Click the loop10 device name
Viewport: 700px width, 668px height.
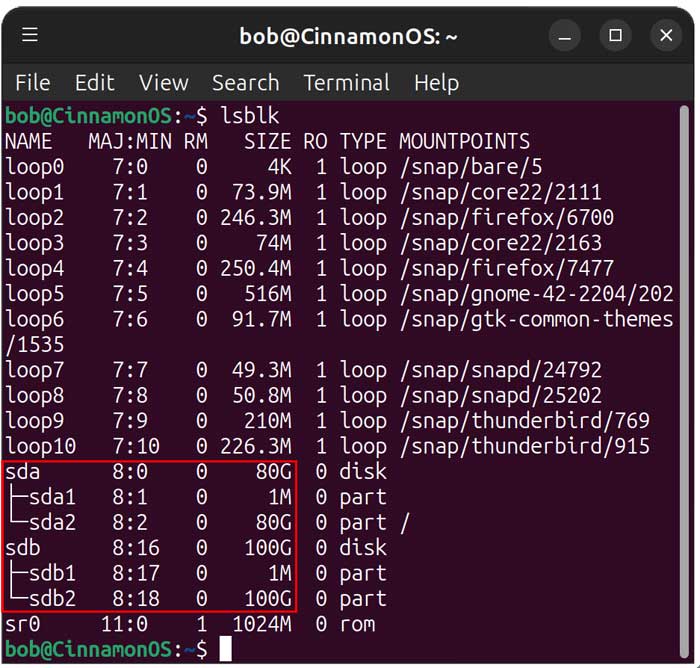(41, 447)
